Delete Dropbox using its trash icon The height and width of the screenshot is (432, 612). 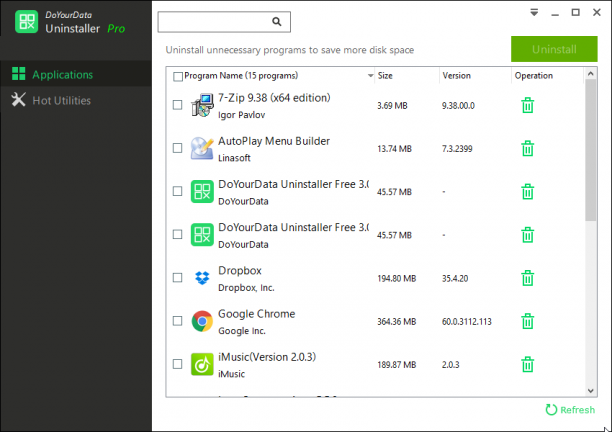(527, 278)
